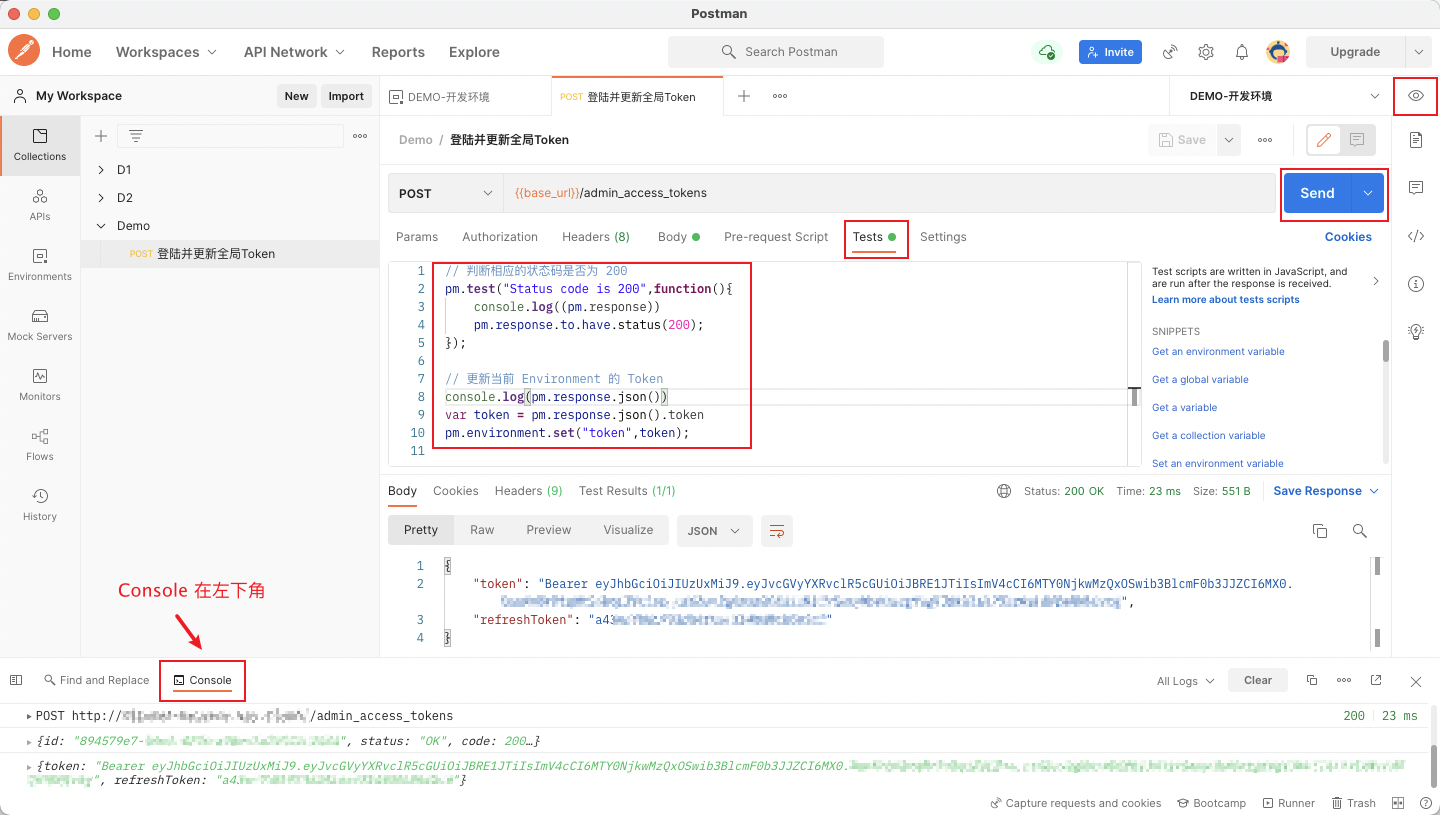
Task: Create a new collection with plus icon
Action: pyautogui.click(x=100, y=136)
